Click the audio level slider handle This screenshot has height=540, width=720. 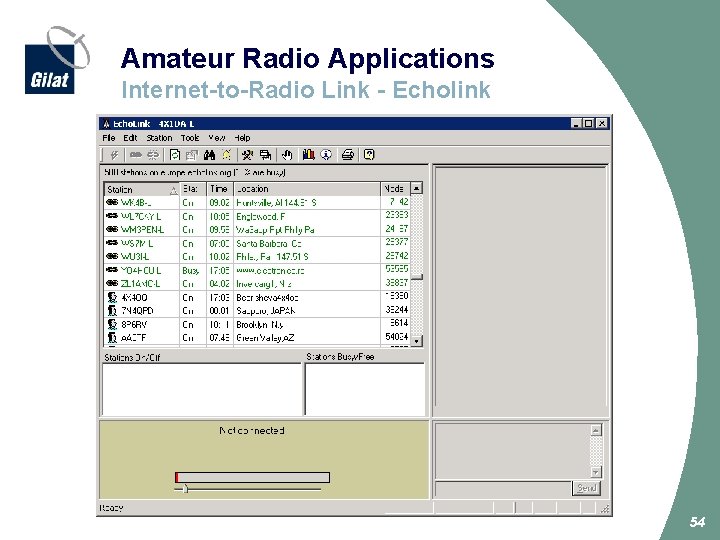(186, 489)
